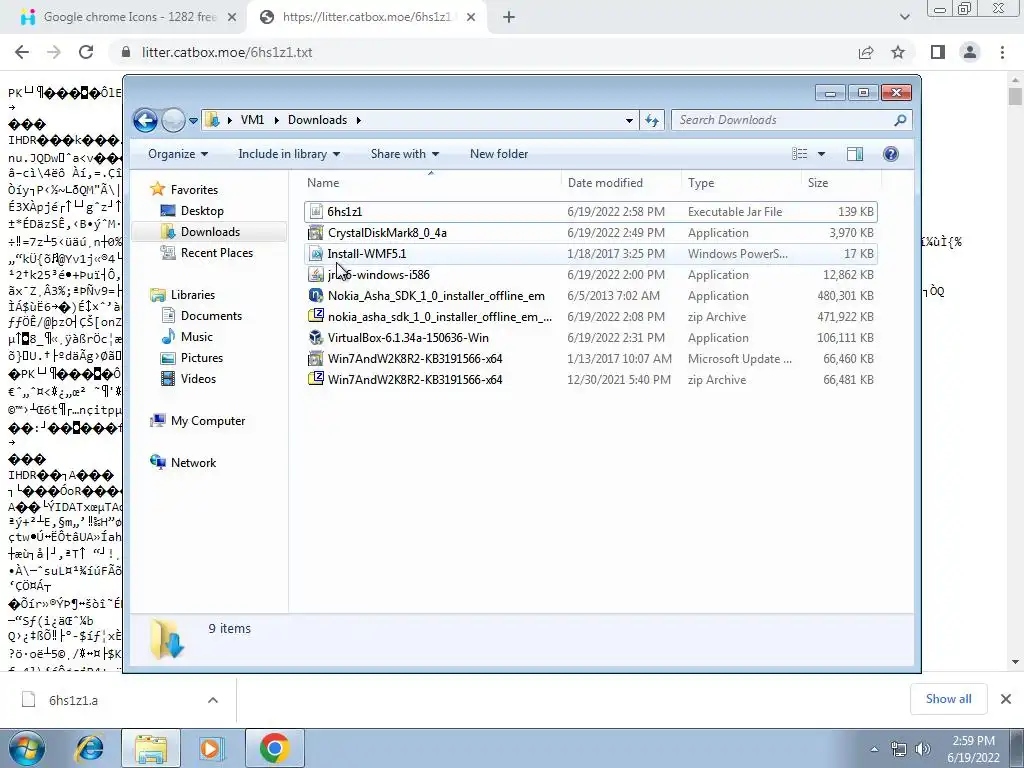1024x768 pixels.
Task: Open Include in library menu
Action: [289, 154]
